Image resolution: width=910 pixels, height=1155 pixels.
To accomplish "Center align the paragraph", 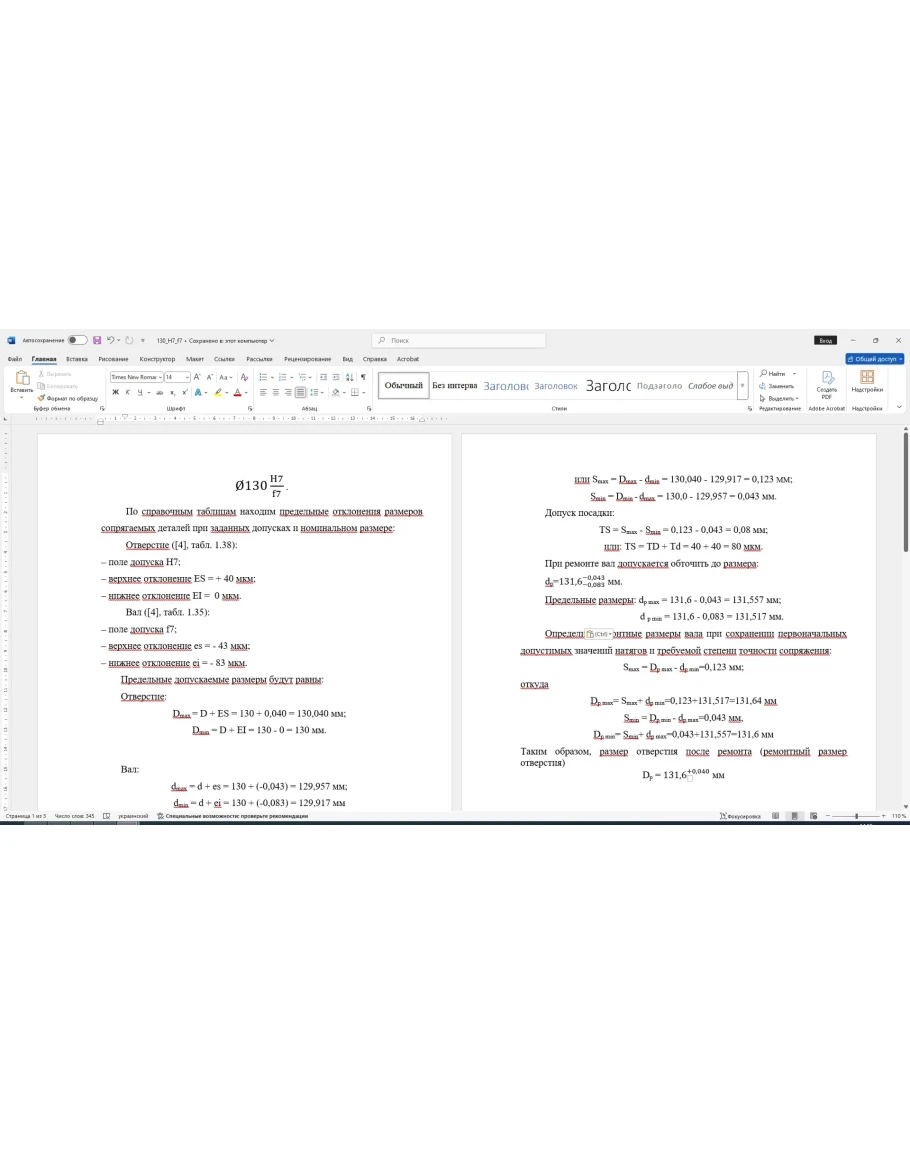I will pyautogui.click(x=276, y=392).
